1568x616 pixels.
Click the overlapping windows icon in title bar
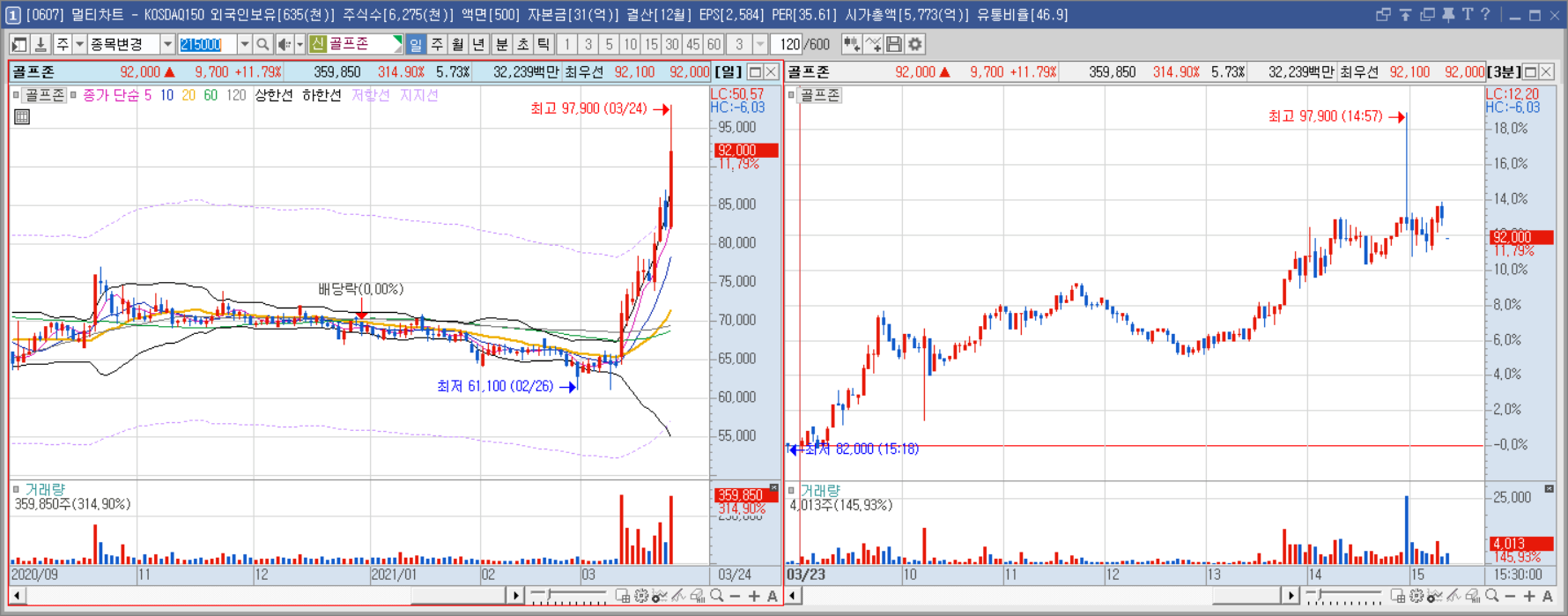click(x=1427, y=14)
